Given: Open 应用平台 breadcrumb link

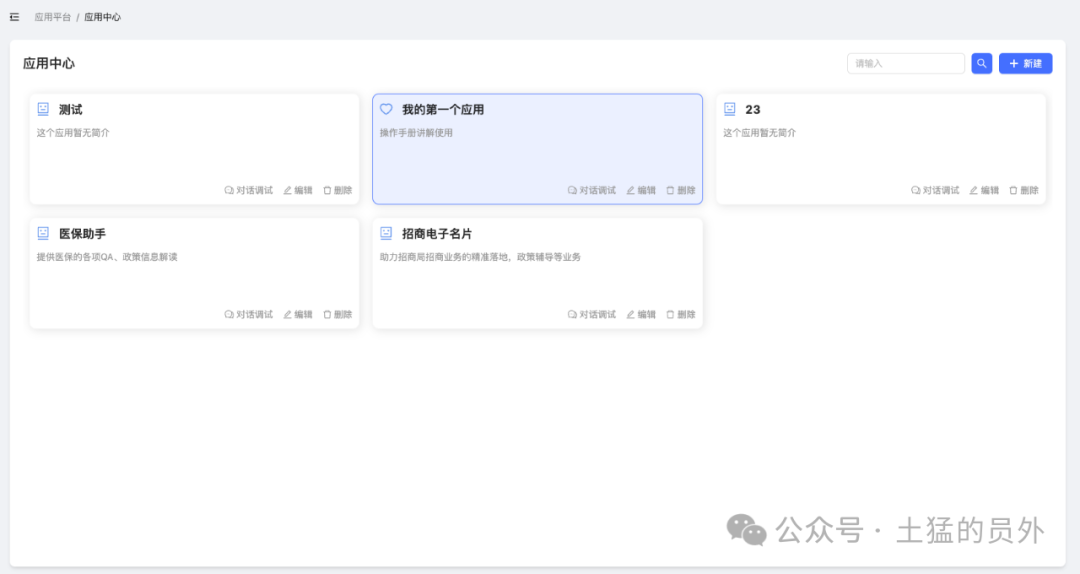Looking at the screenshot, I should pyautogui.click(x=52, y=17).
